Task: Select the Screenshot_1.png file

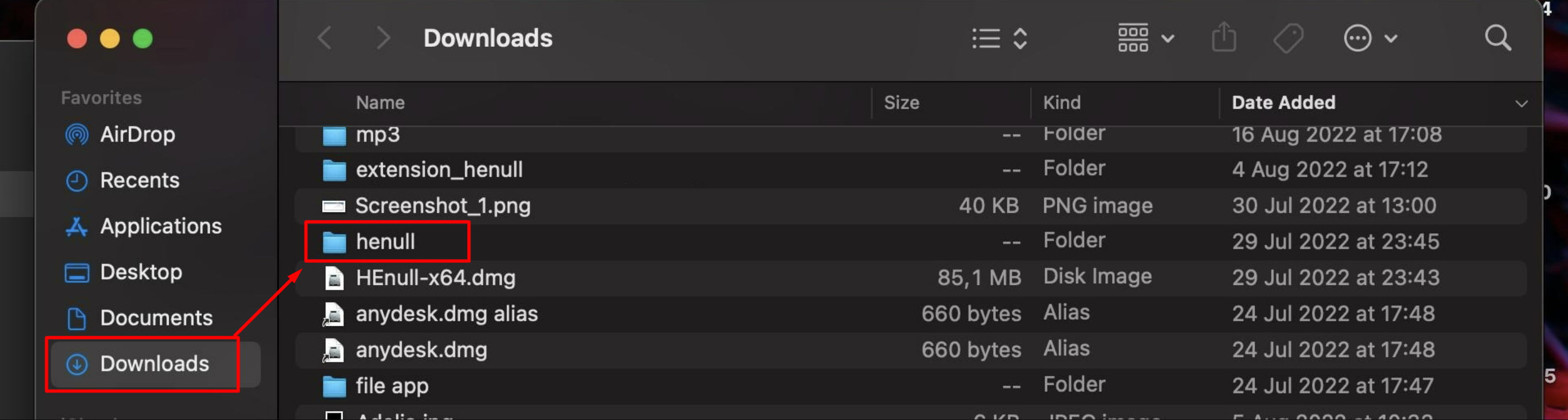Action: click(442, 206)
